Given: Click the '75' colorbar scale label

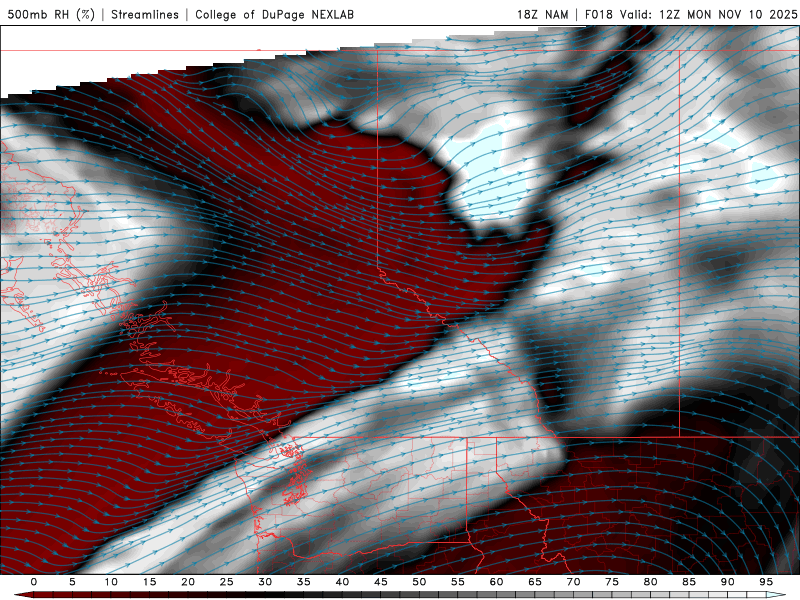Looking at the screenshot, I should click(x=612, y=582).
